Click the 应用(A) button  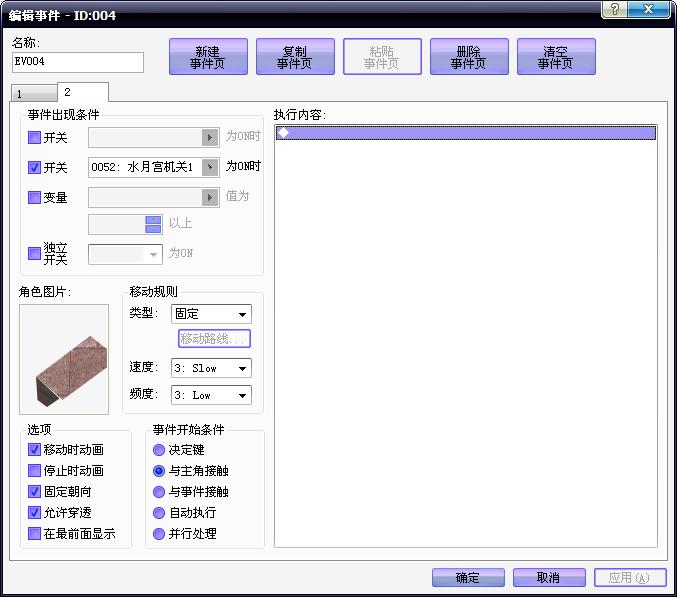(630, 577)
